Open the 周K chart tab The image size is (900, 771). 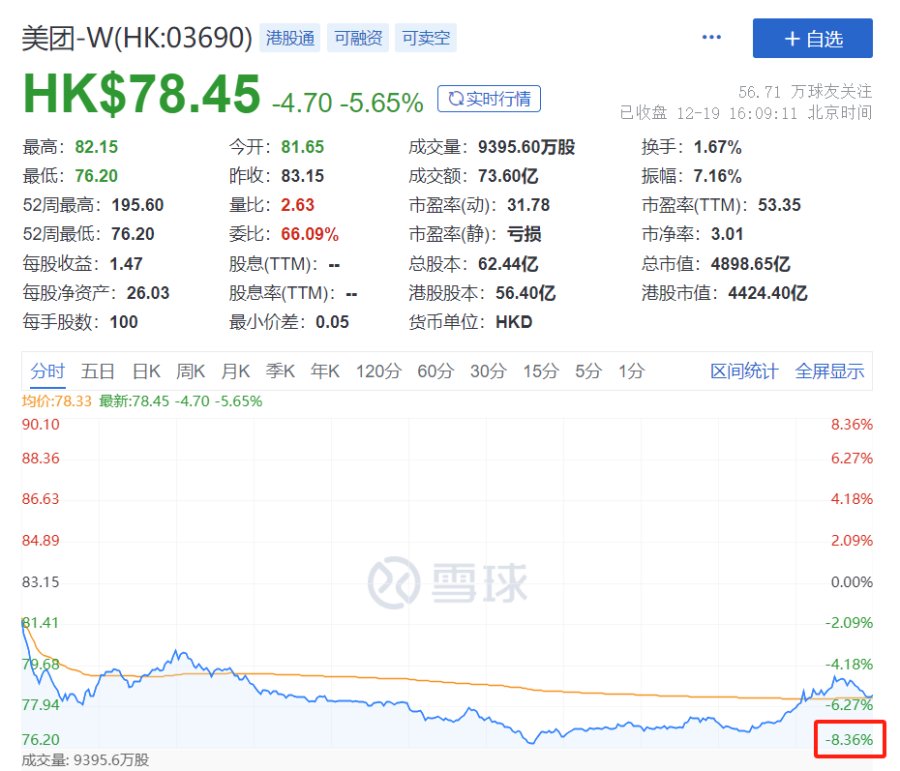coord(191,371)
